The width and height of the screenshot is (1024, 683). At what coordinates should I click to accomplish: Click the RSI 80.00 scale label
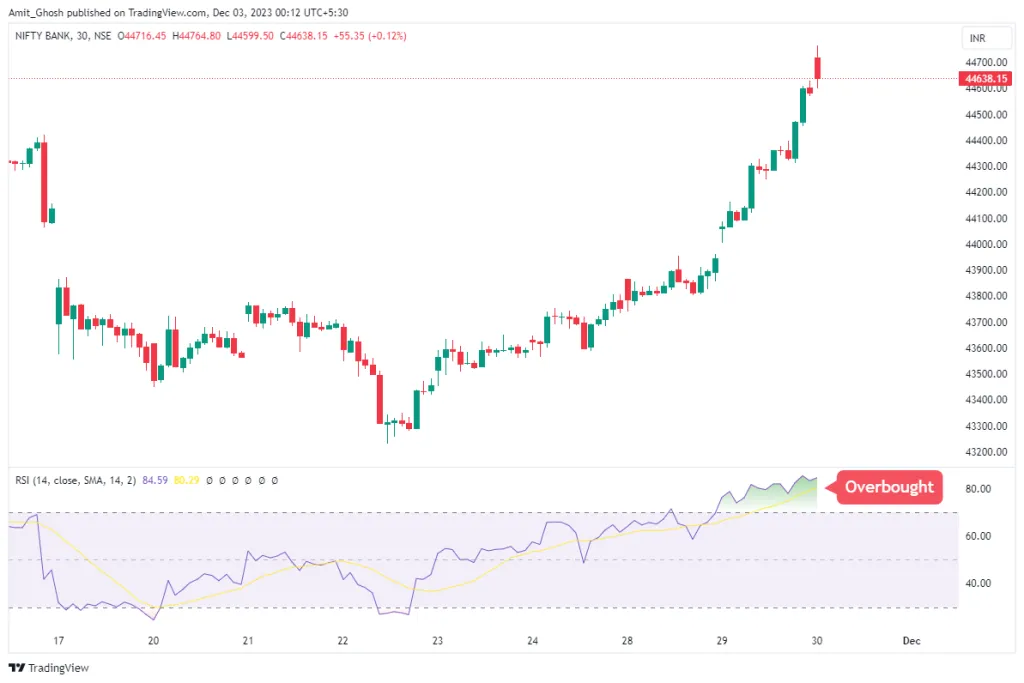977,489
